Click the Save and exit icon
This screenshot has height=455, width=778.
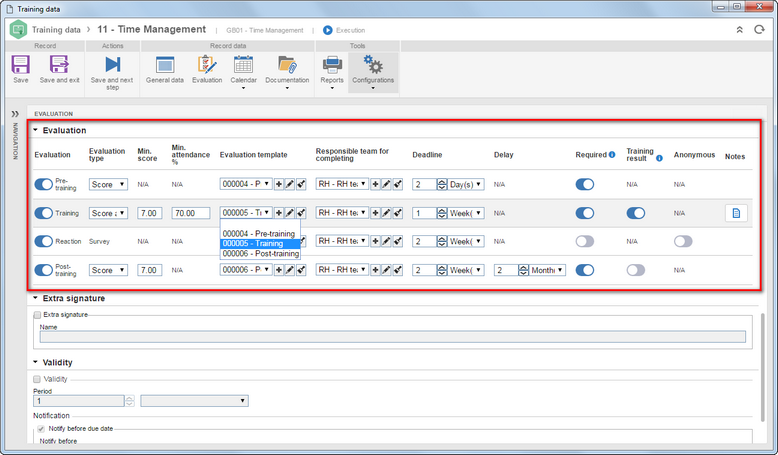pyautogui.click(x=59, y=69)
